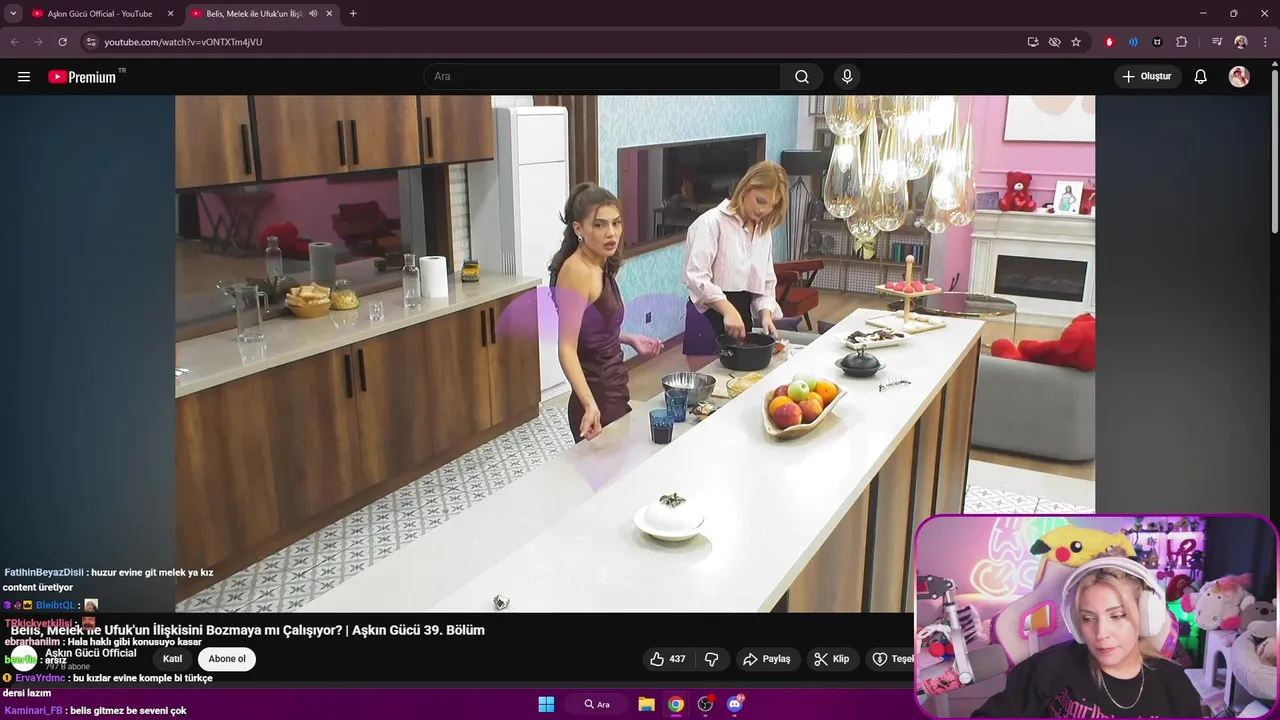Click the Katıl join button
The image size is (1280, 720).
pos(172,659)
